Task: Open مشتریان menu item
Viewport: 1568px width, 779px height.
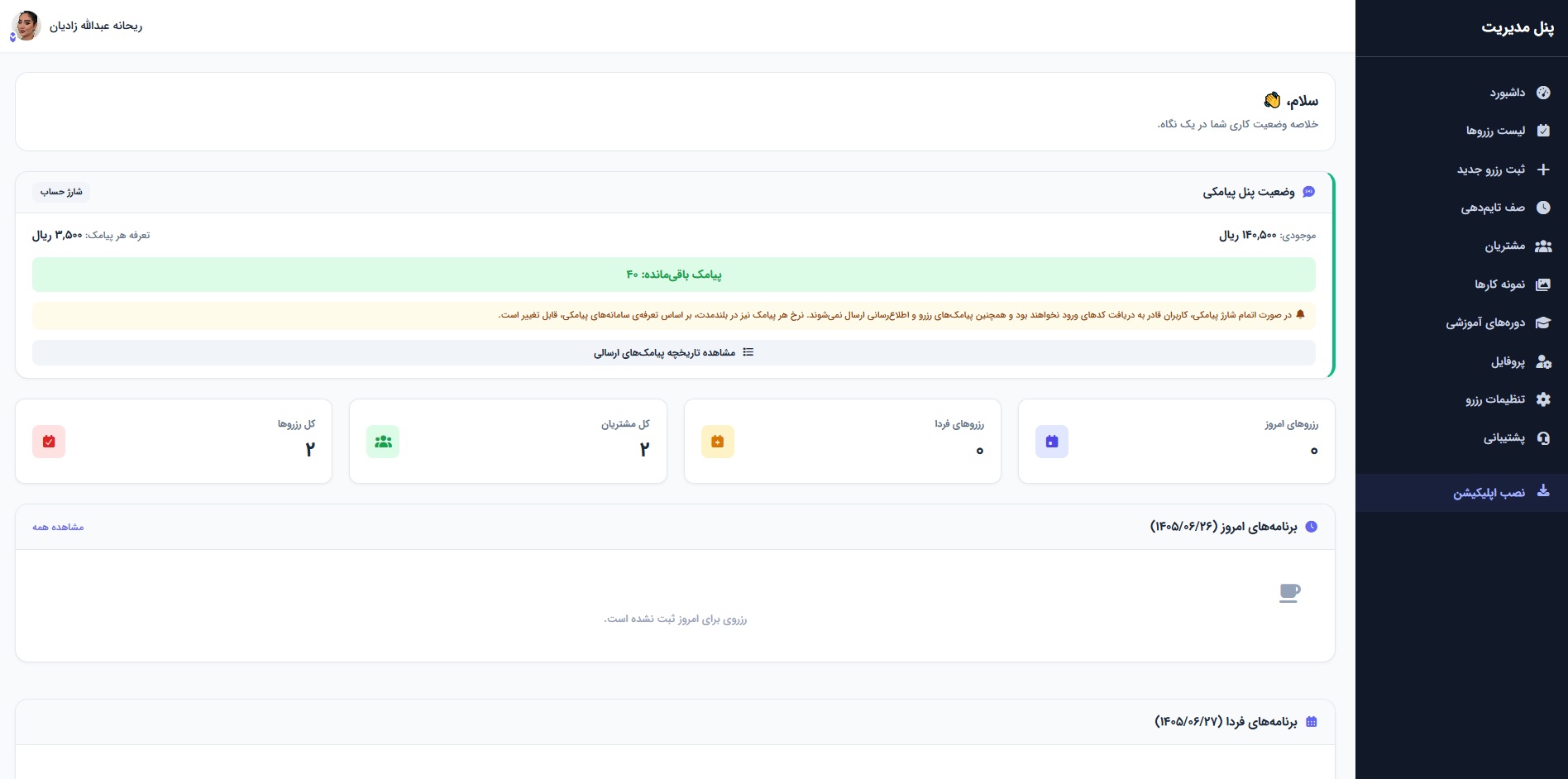Action: (1461, 246)
